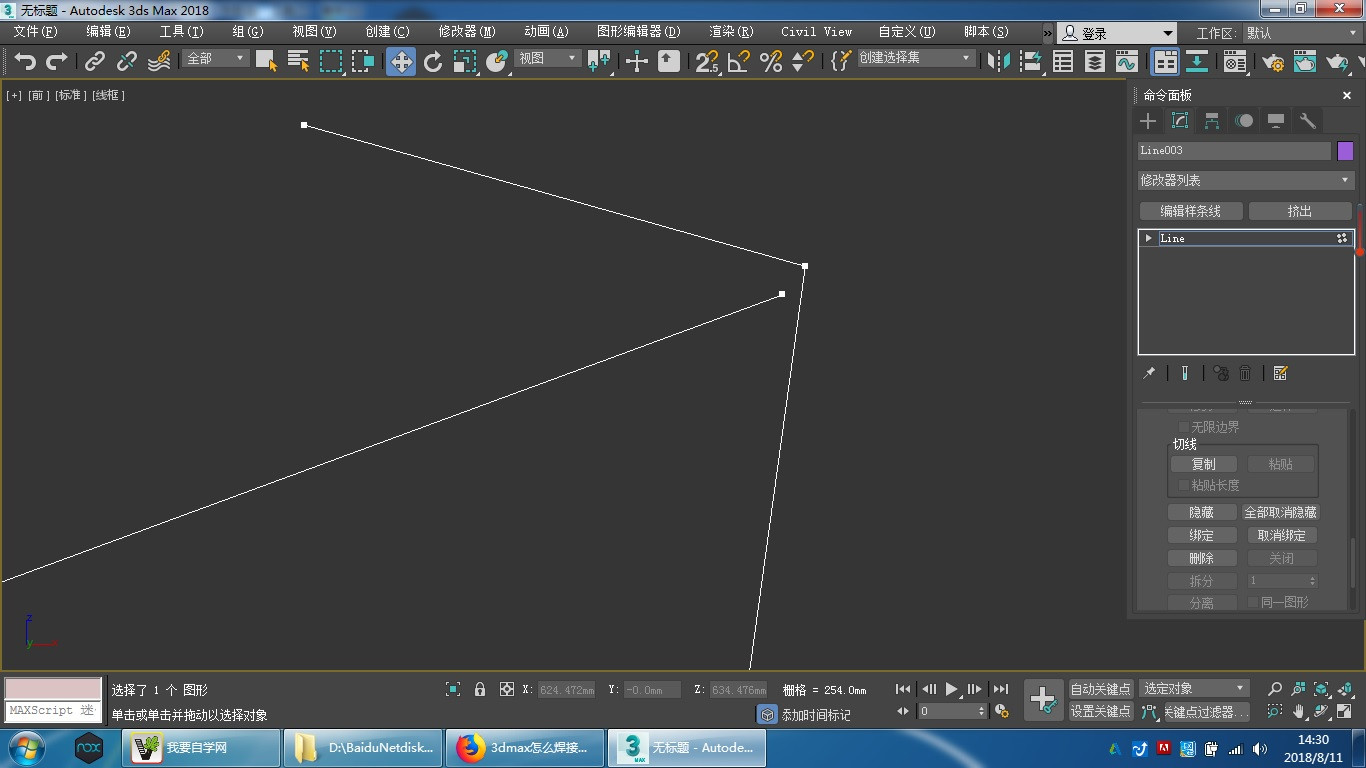Viewport: 1366px width, 768px height.
Task: Toggle Window/Crossing selection icon
Action: (x=363, y=62)
